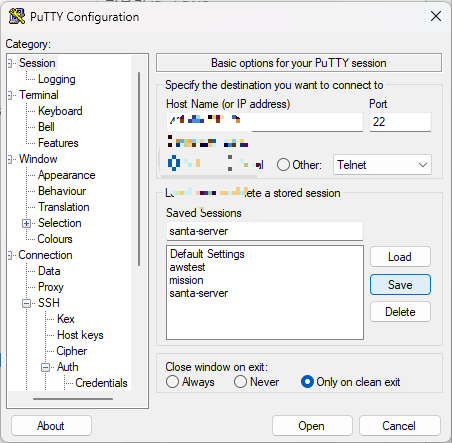Select the Session category
This screenshot has width=452, height=443.
click(x=37, y=63)
